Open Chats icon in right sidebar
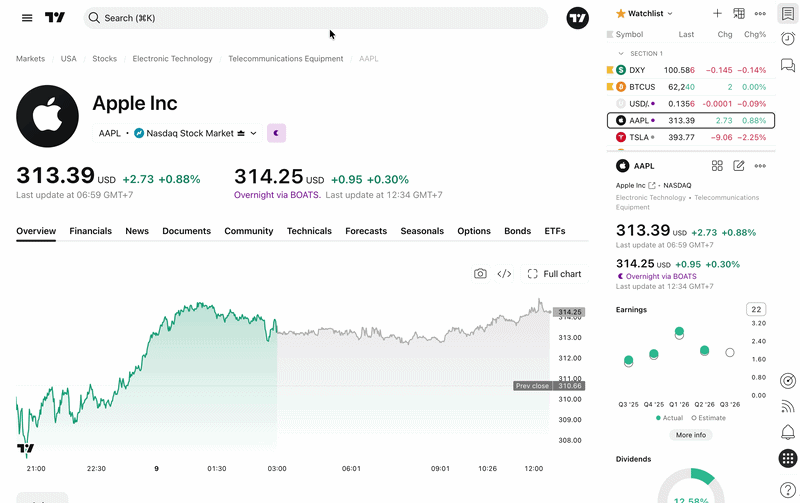Image resolution: width=800 pixels, height=503 pixels. coord(788,65)
